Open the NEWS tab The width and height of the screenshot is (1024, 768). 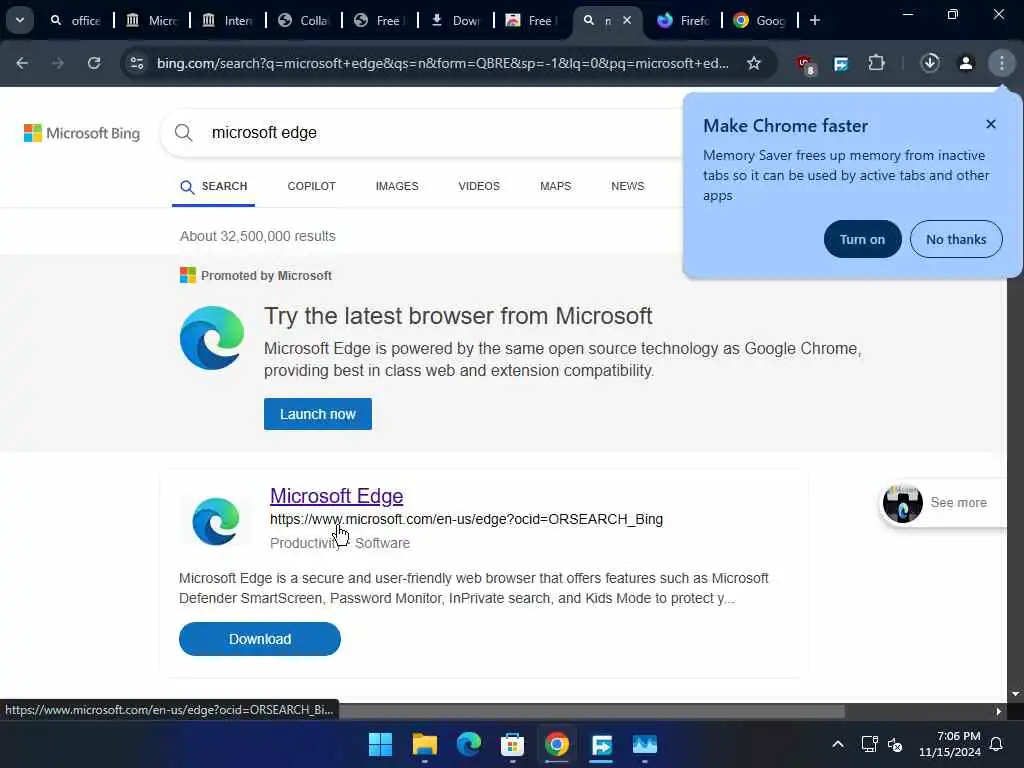click(628, 187)
